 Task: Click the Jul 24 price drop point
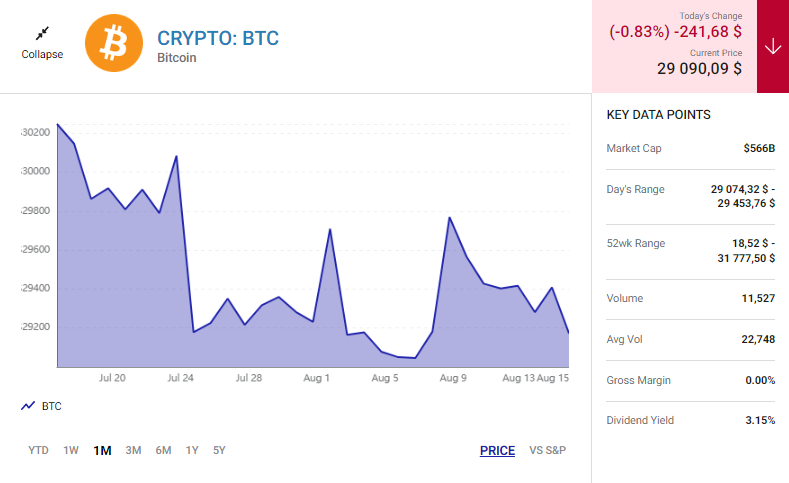193,332
